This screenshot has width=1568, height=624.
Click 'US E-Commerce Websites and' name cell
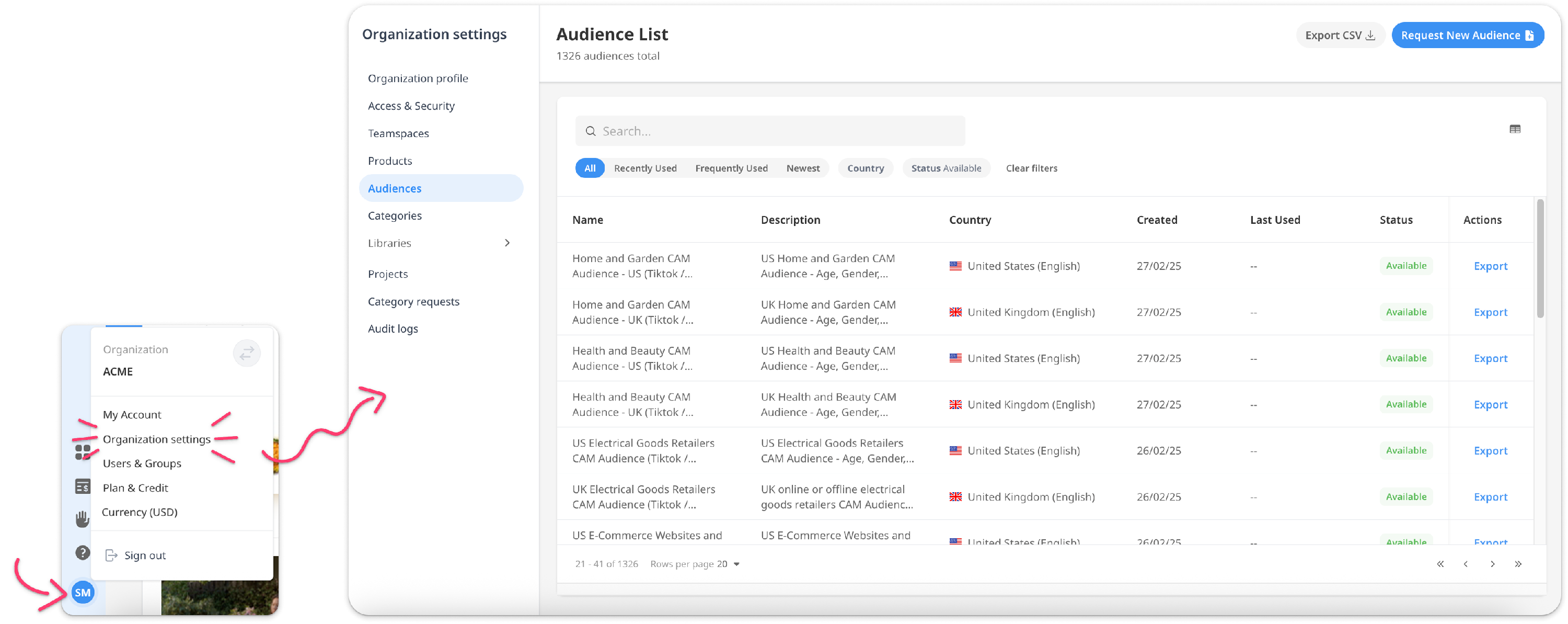pyautogui.click(x=647, y=535)
